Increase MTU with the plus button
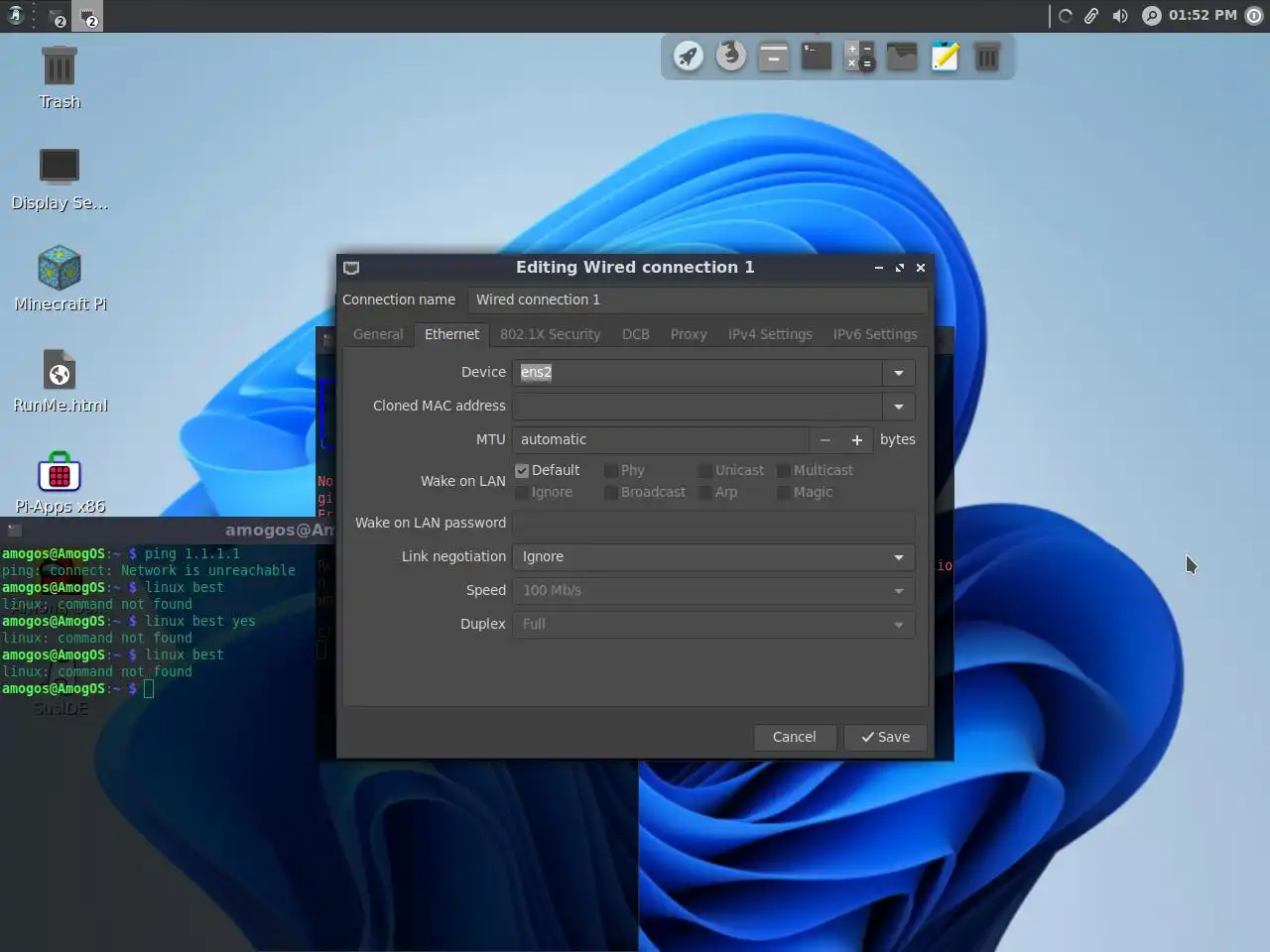The image size is (1270, 952). [x=857, y=440]
